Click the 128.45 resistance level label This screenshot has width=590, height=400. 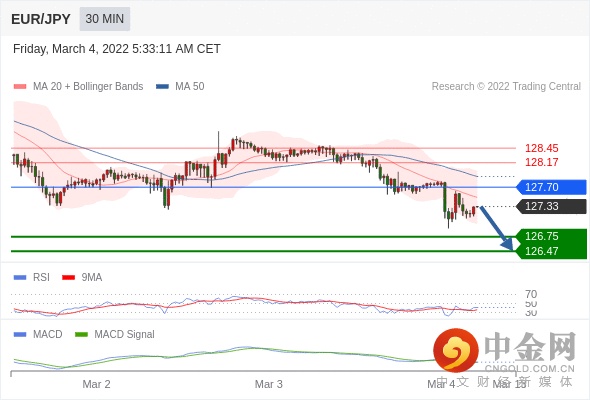click(x=541, y=148)
